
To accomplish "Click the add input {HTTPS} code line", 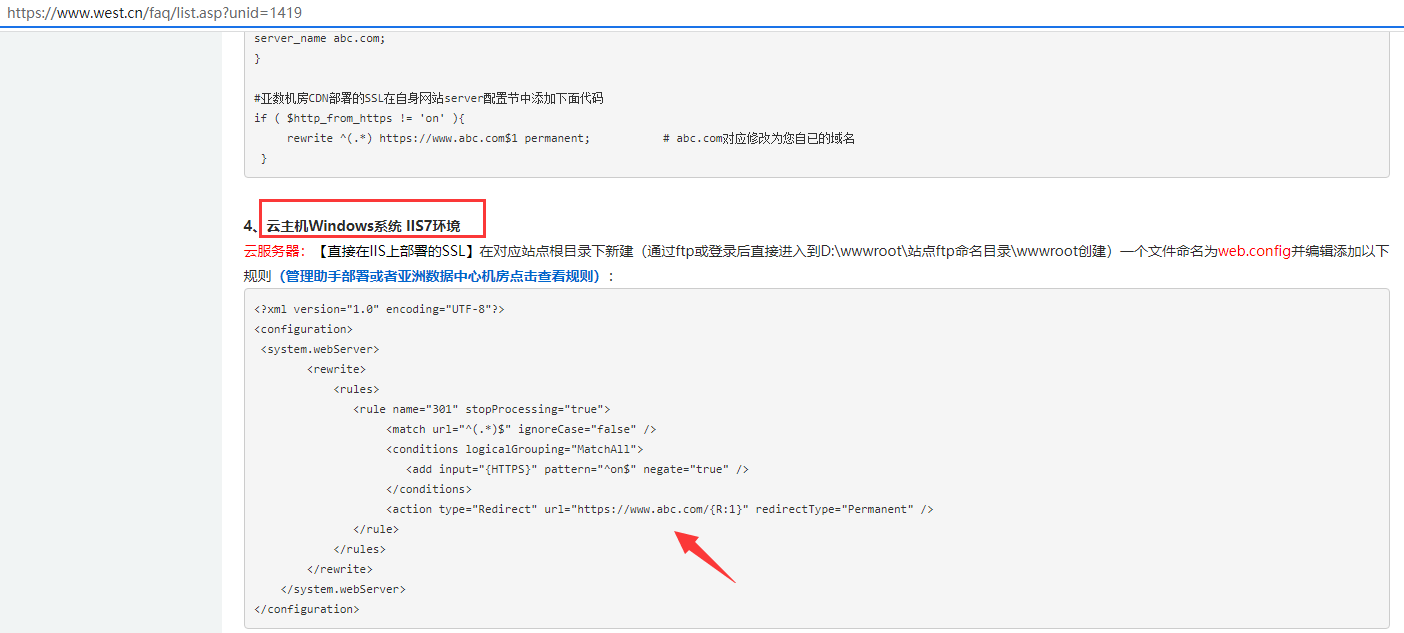I will (577, 469).
